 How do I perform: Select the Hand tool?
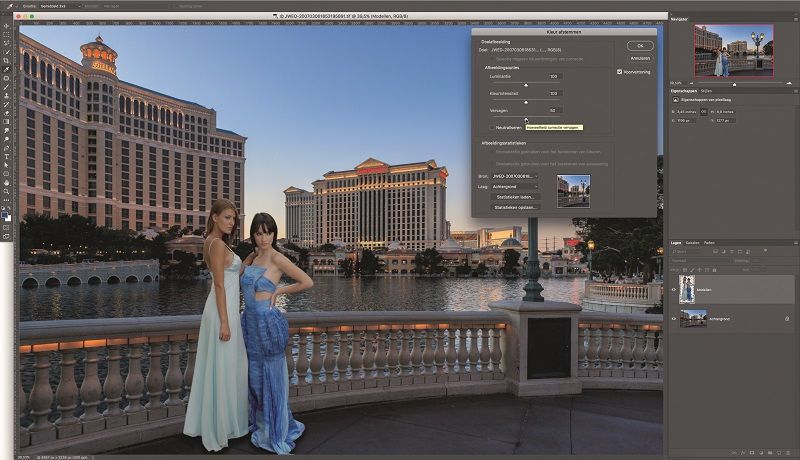[x=6, y=182]
